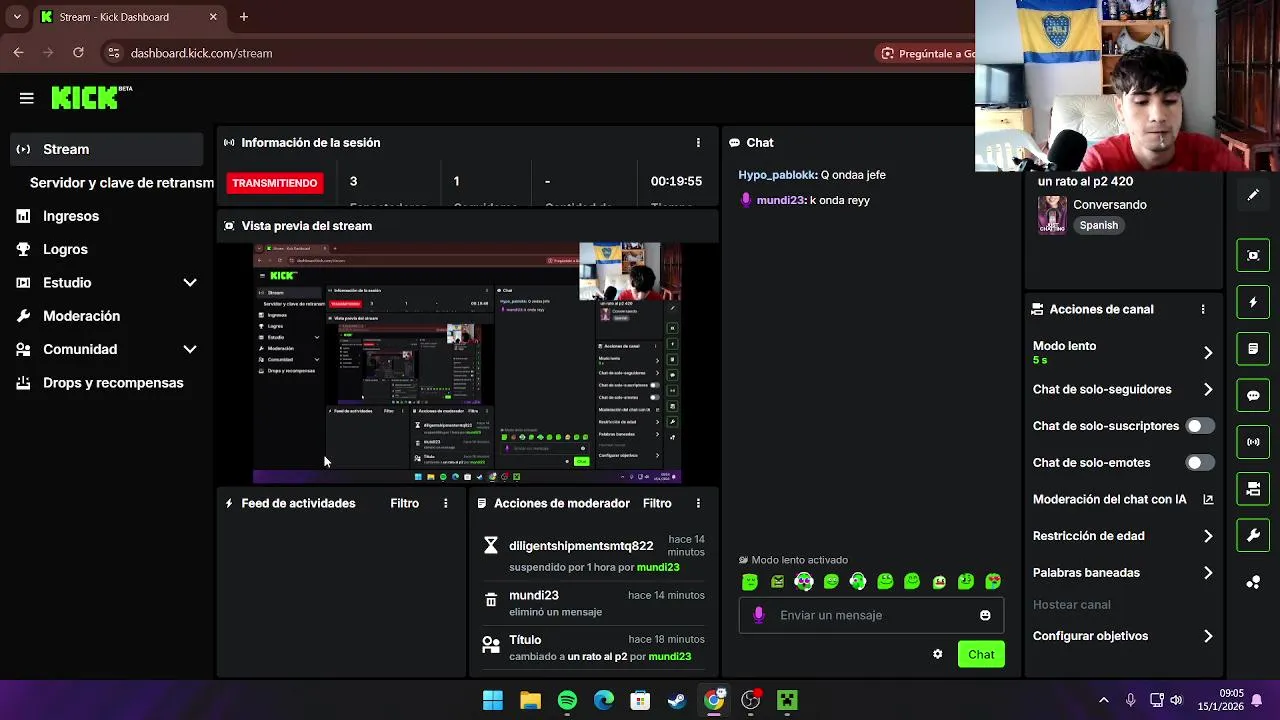1280x720 pixels.
Task: Click the three-dots cluster icon at rail bottom
Action: tap(1253, 582)
